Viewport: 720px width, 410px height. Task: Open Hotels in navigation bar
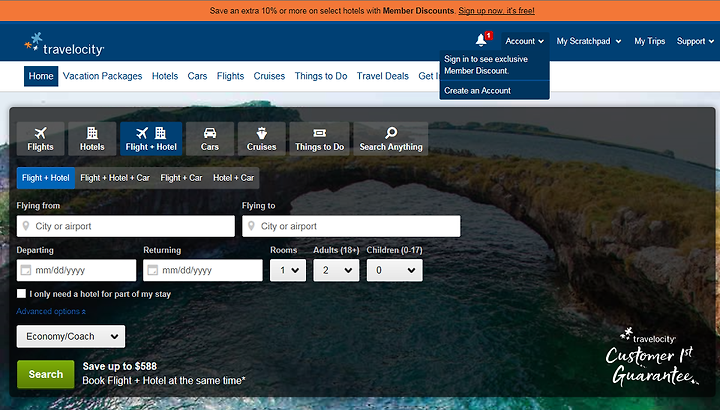coord(165,76)
